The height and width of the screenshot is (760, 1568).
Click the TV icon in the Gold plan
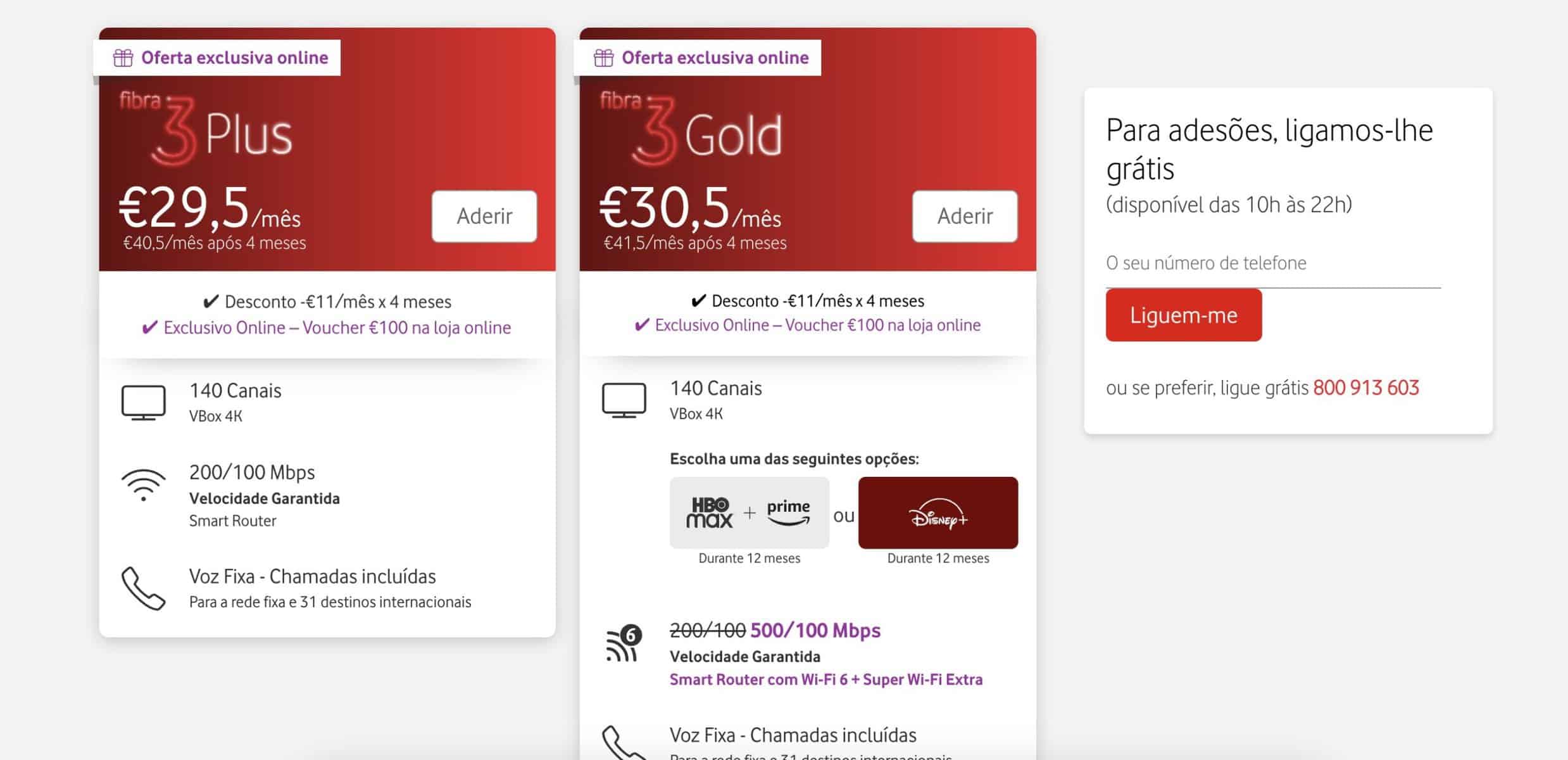point(624,400)
